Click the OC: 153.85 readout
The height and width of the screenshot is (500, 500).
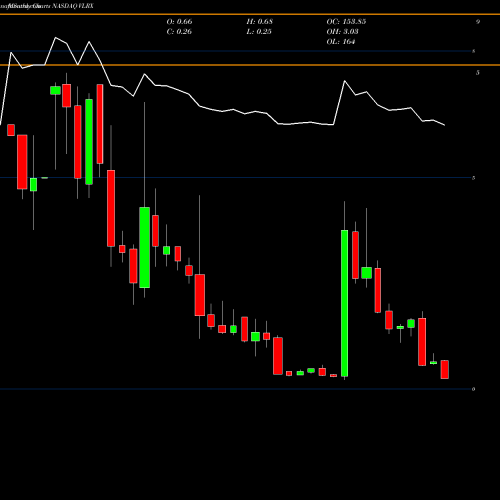click(x=346, y=22)
